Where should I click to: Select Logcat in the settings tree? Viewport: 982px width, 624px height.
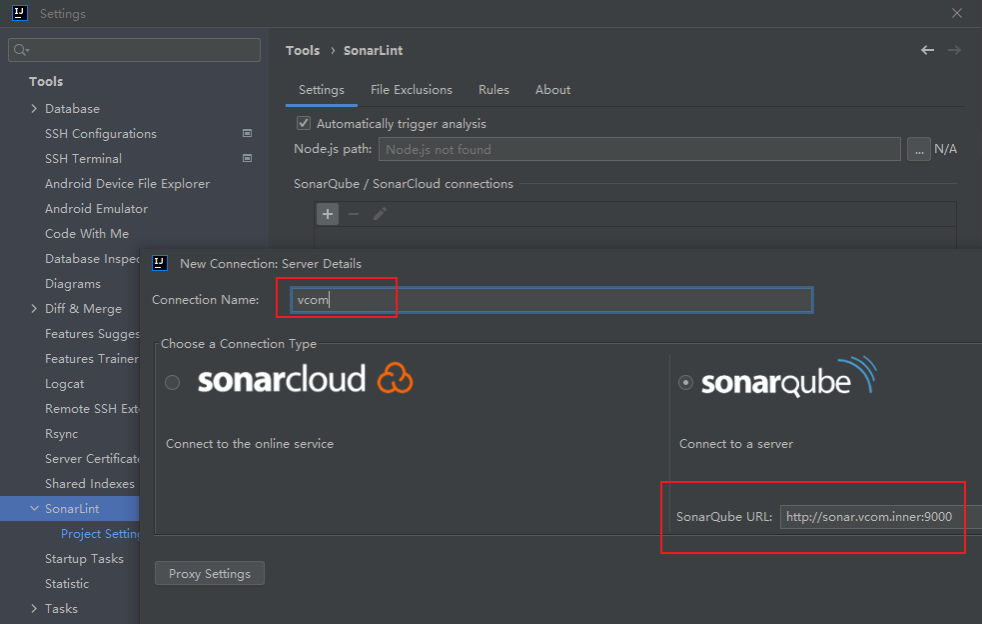(65, 383)
